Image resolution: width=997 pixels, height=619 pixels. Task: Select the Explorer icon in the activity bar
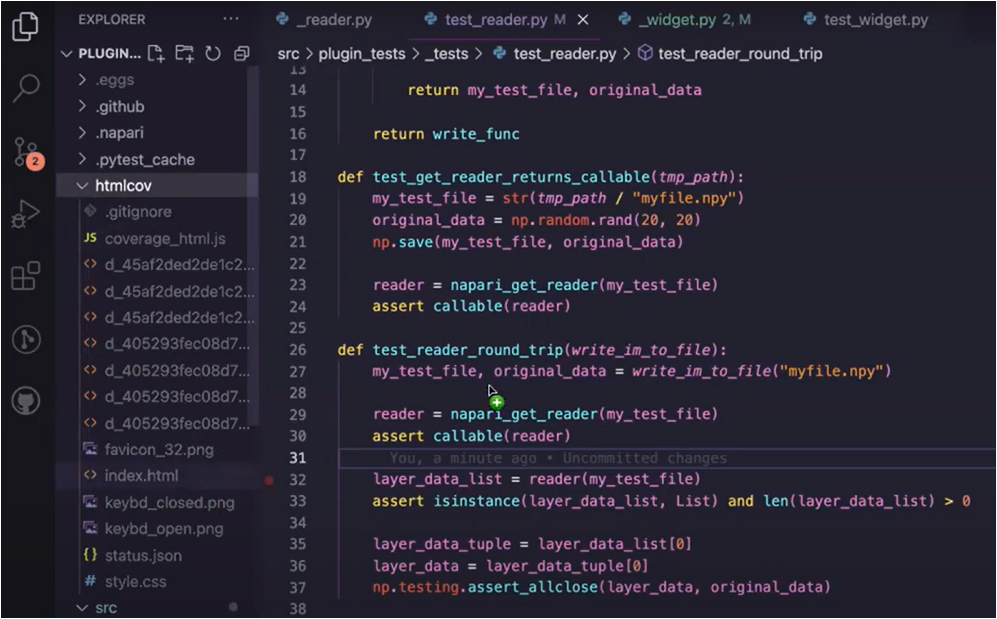[x=25, y=28]
